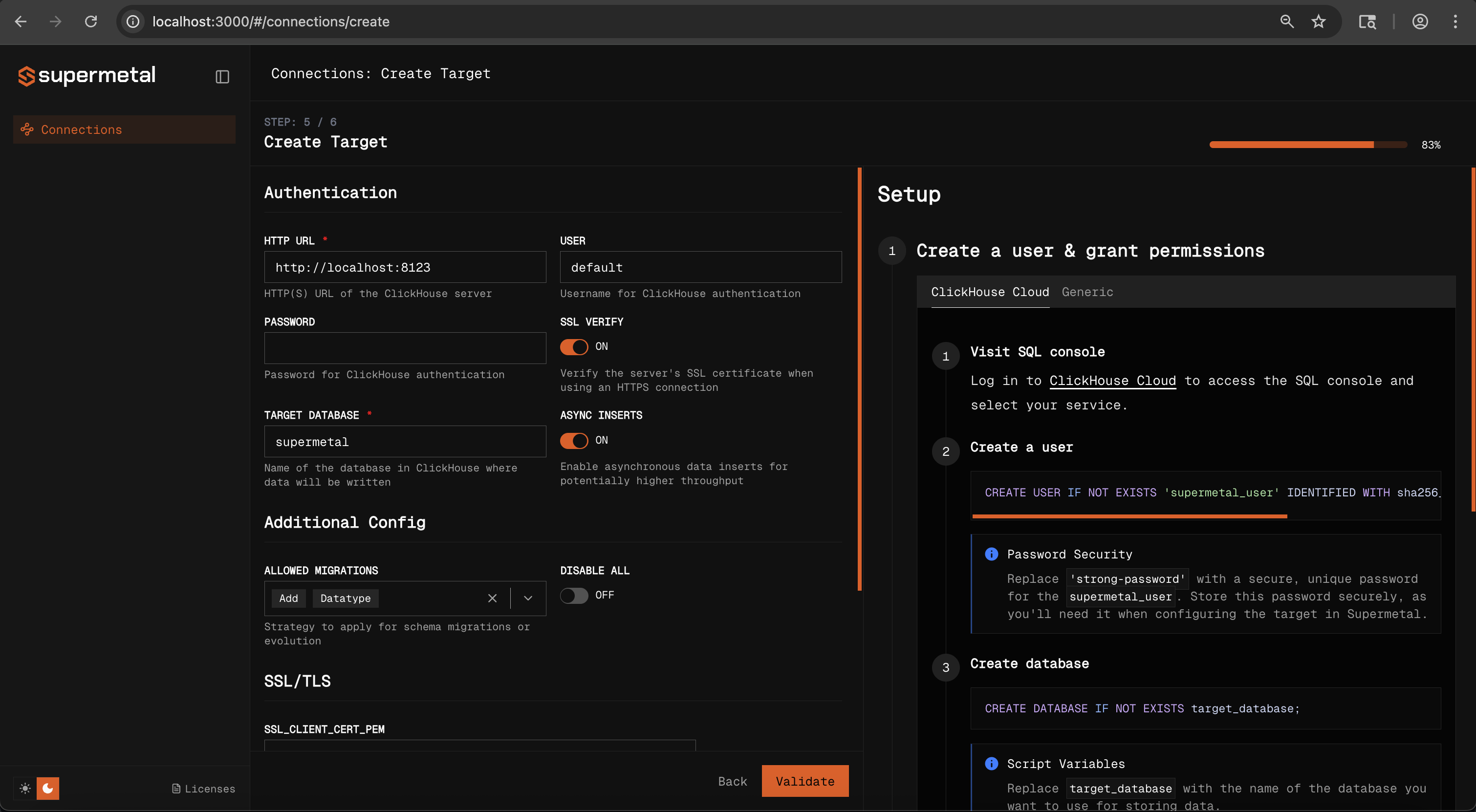Click the Supermetal logo in the sidebar
This screenshot has height=812, width=1476.
[86, 76]
